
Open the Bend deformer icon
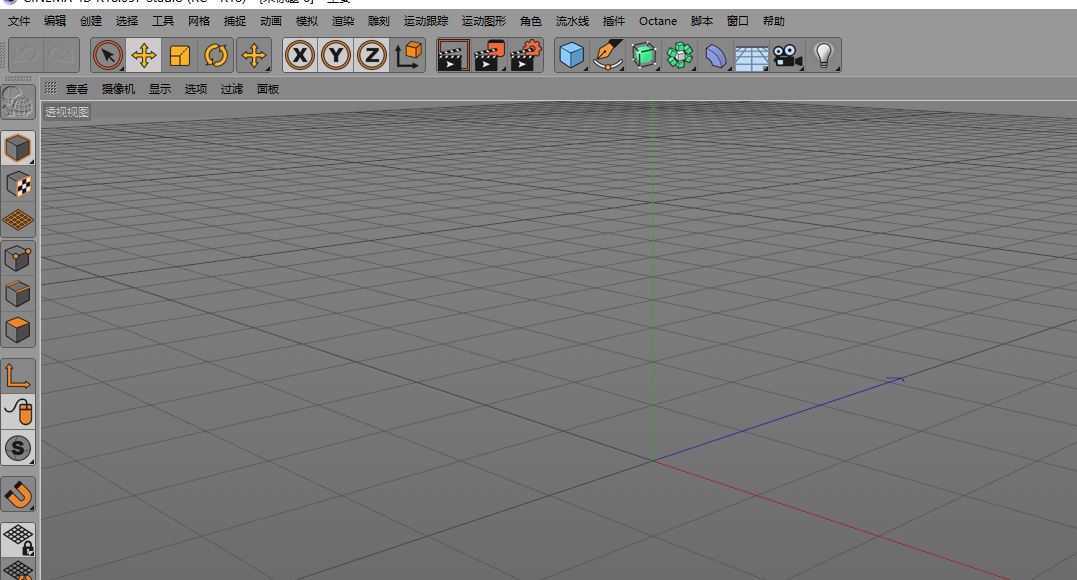click(x=716, y=55)
